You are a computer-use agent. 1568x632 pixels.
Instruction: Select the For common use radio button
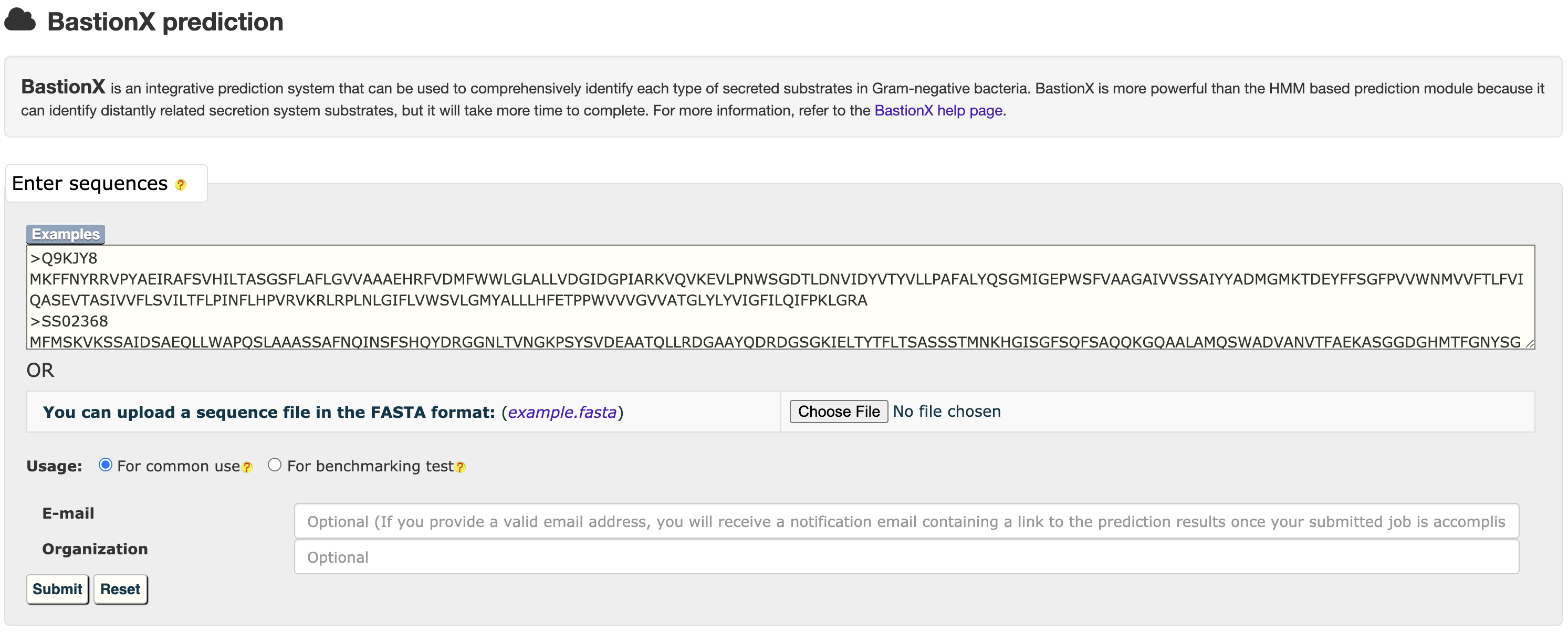point(106,465)
